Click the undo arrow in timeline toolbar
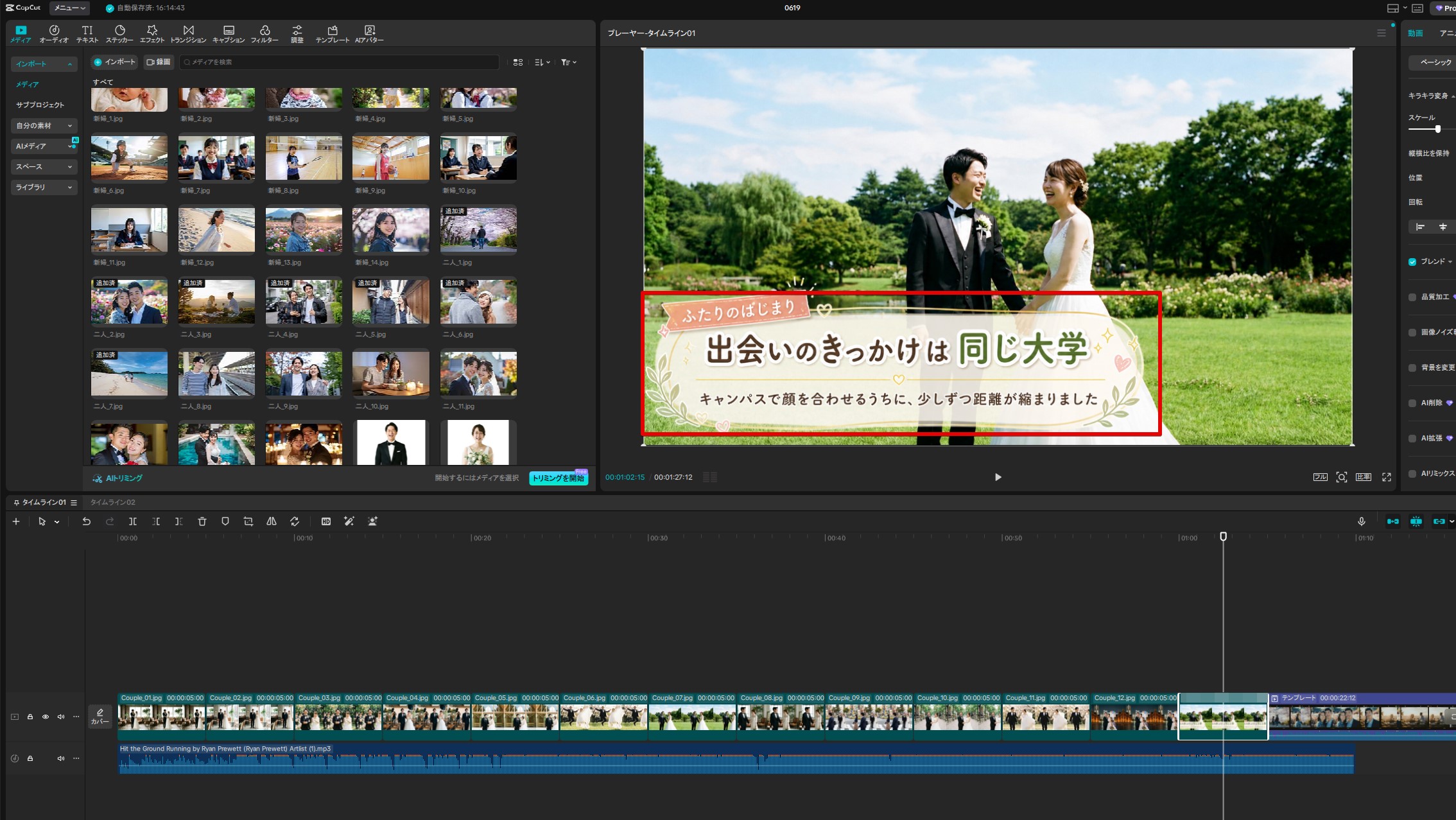Screen dimensions: 1456x820 pyautogui.click(x=87, y=521)
